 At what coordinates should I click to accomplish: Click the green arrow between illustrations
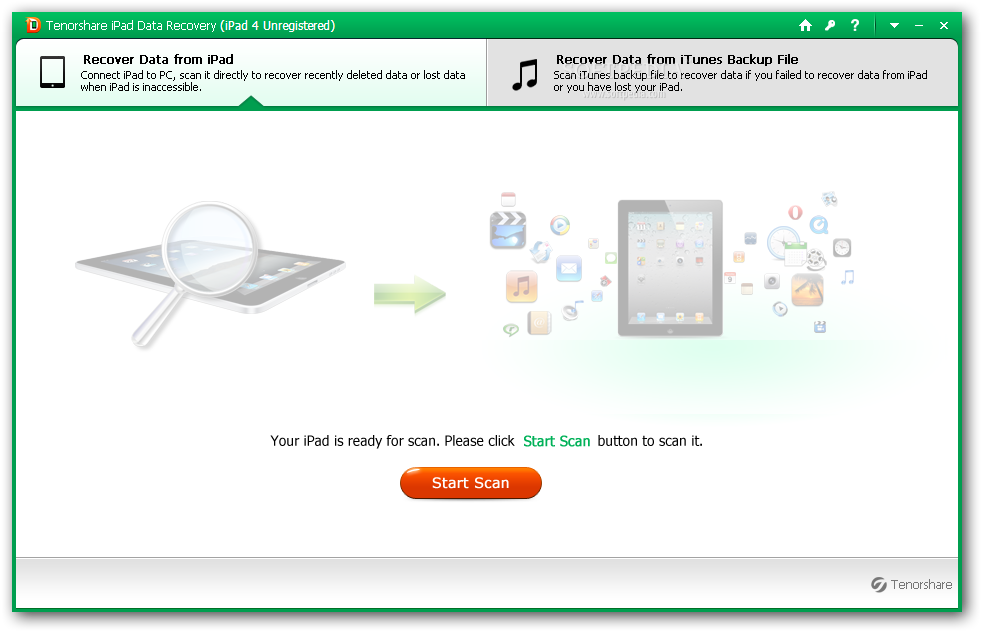click(410, 294)
